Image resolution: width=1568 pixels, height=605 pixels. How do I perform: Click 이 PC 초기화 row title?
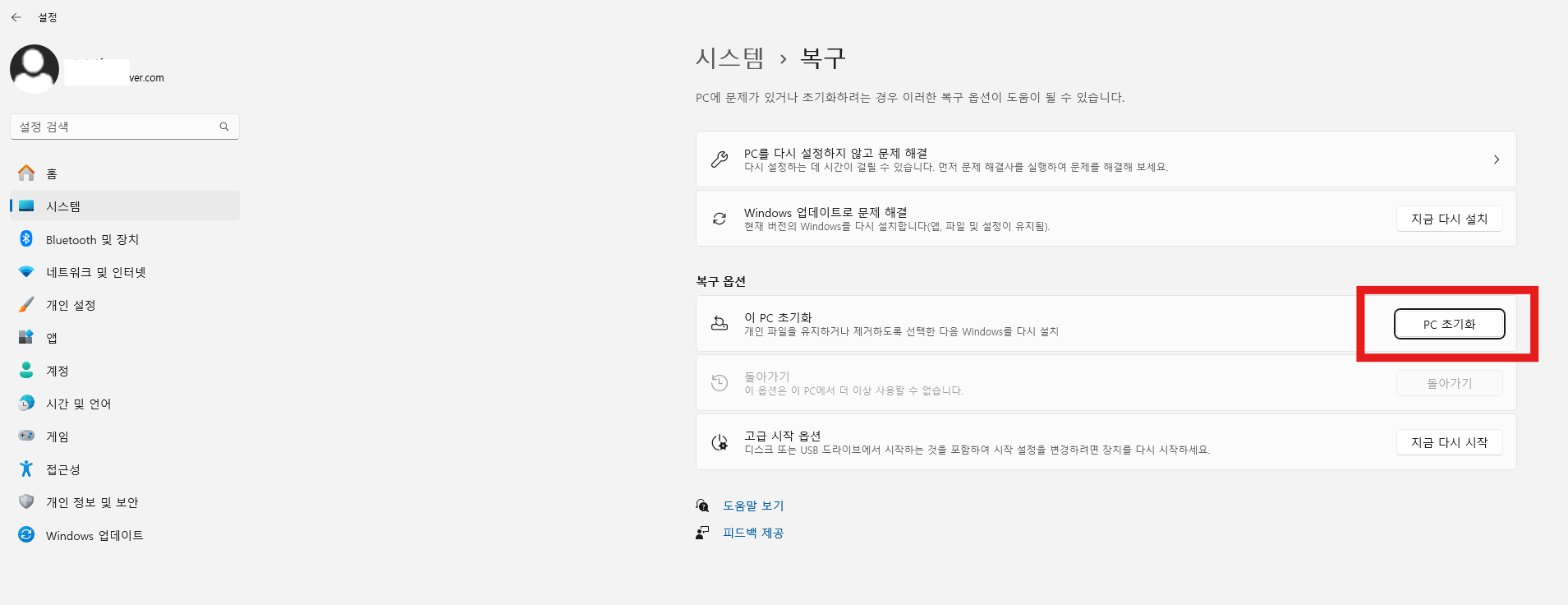(778, 317)
